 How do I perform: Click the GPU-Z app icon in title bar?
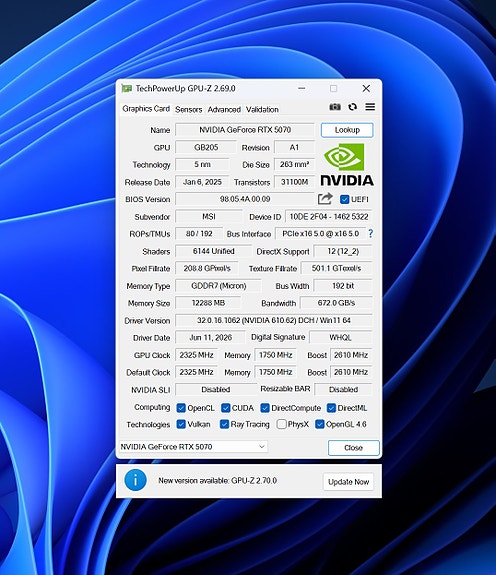(126, 88)
